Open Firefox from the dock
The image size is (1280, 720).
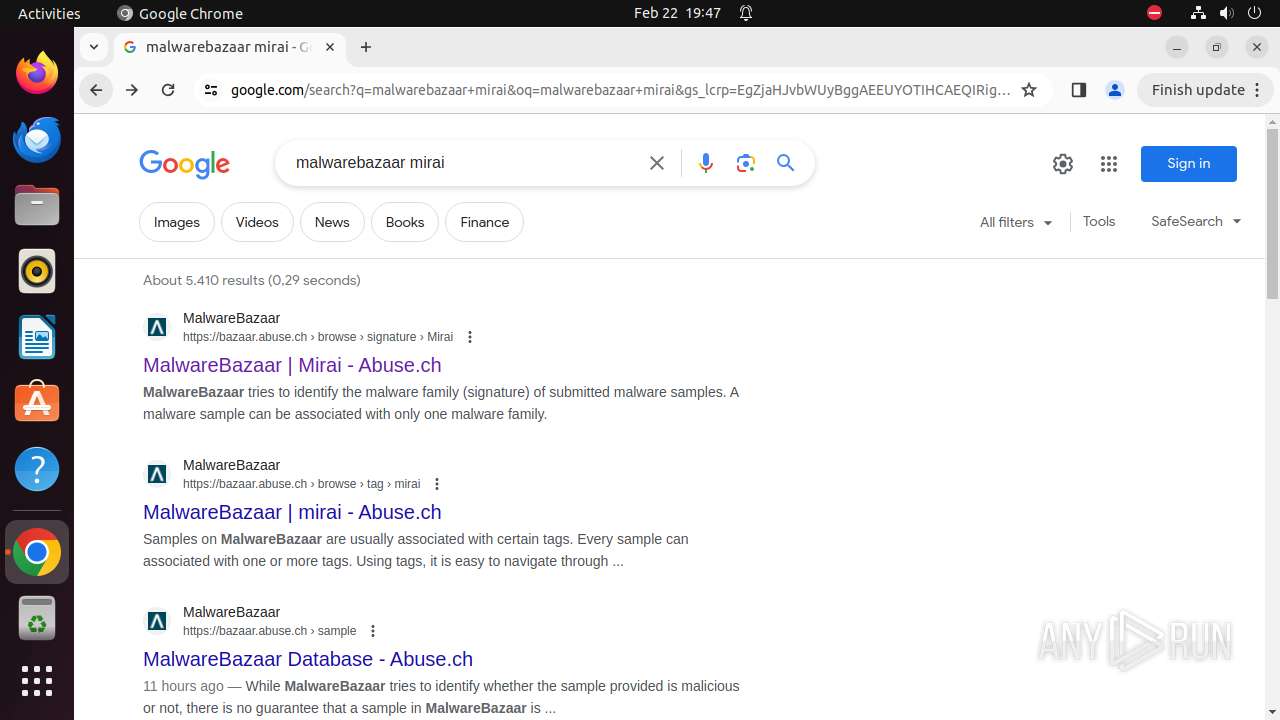pos(37,74)
